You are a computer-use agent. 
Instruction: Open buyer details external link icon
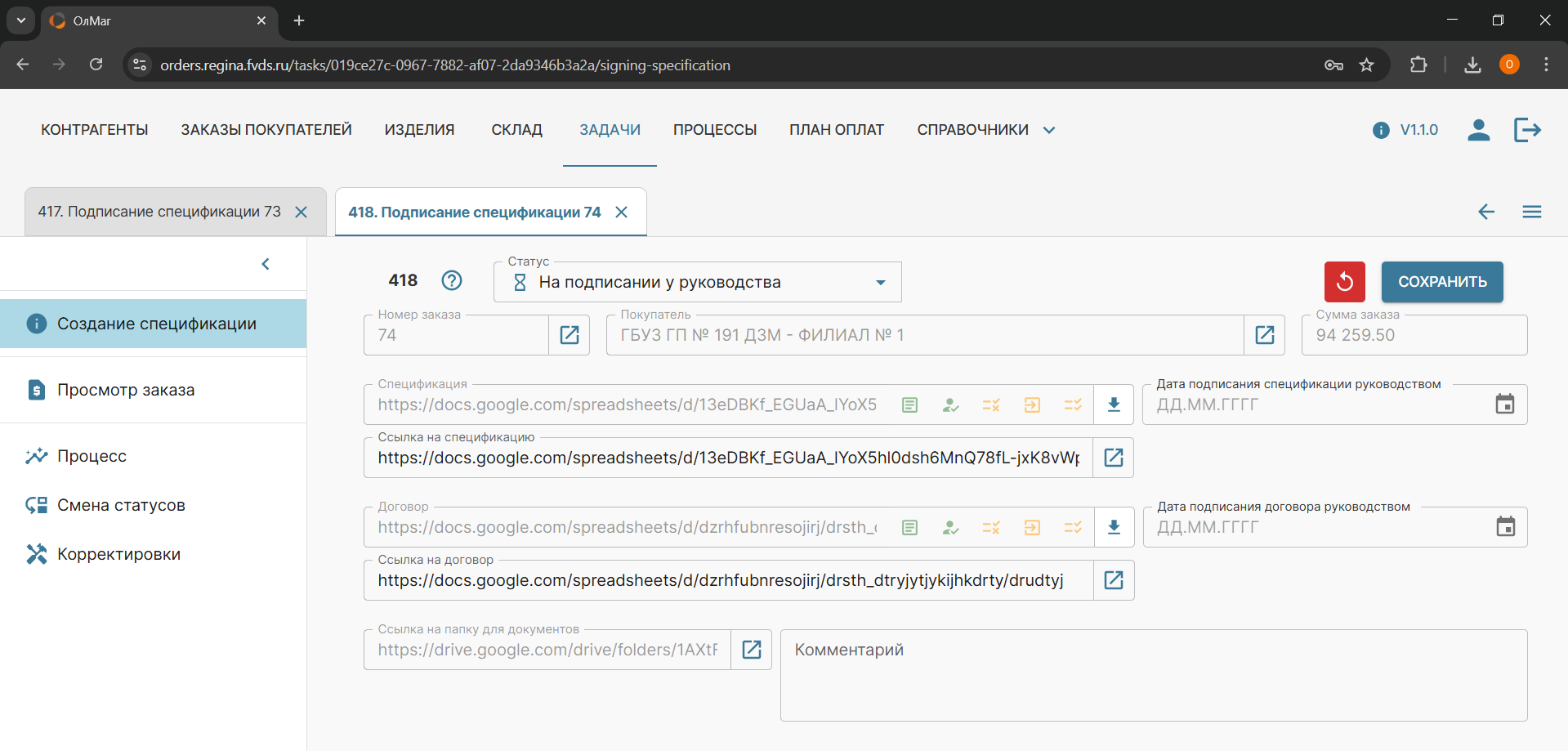[1264, 335]
